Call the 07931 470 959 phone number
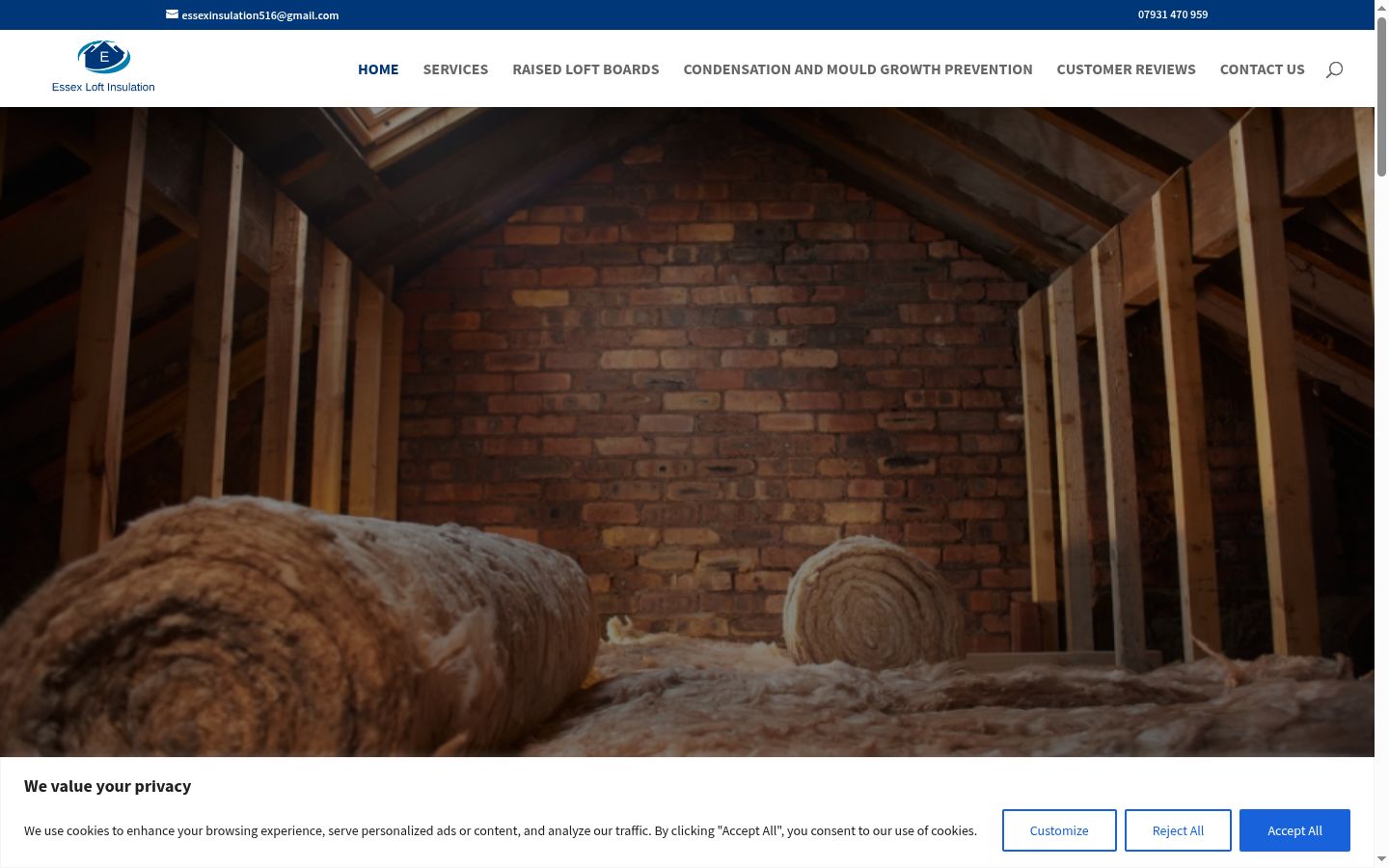 click(x=1173, y=14)
